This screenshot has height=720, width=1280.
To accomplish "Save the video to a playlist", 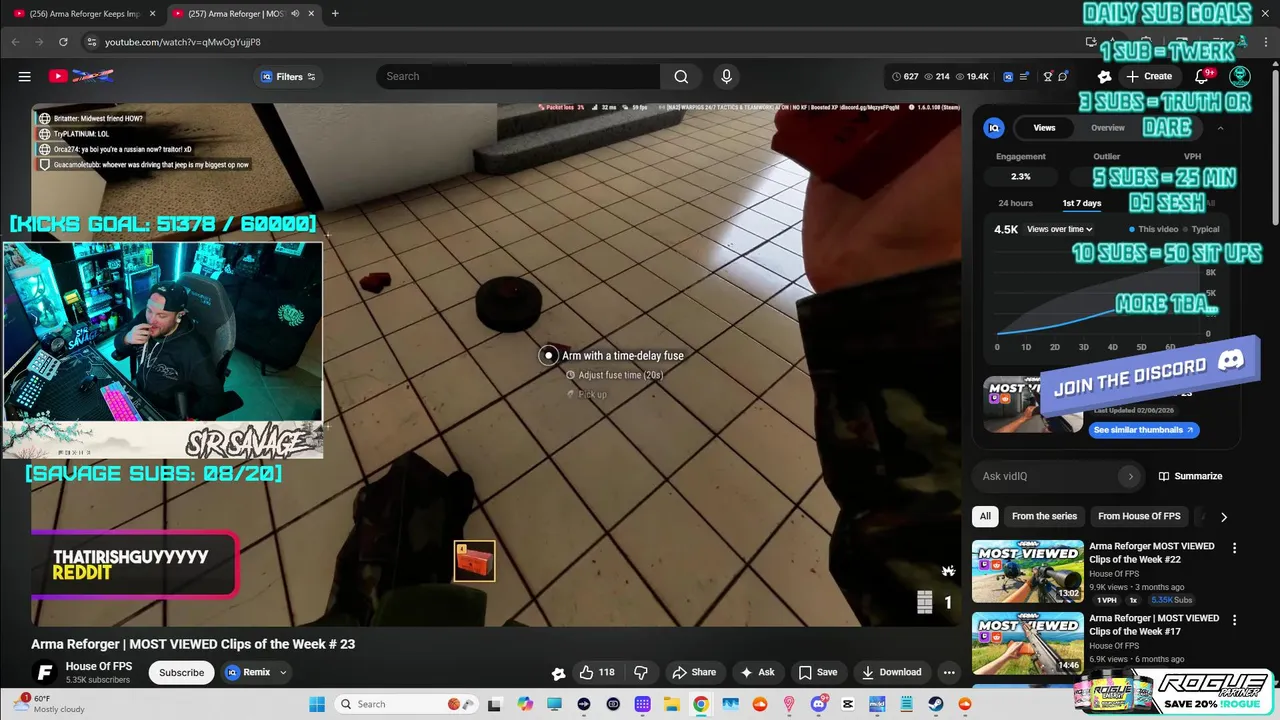I will [x=818, y=672].
